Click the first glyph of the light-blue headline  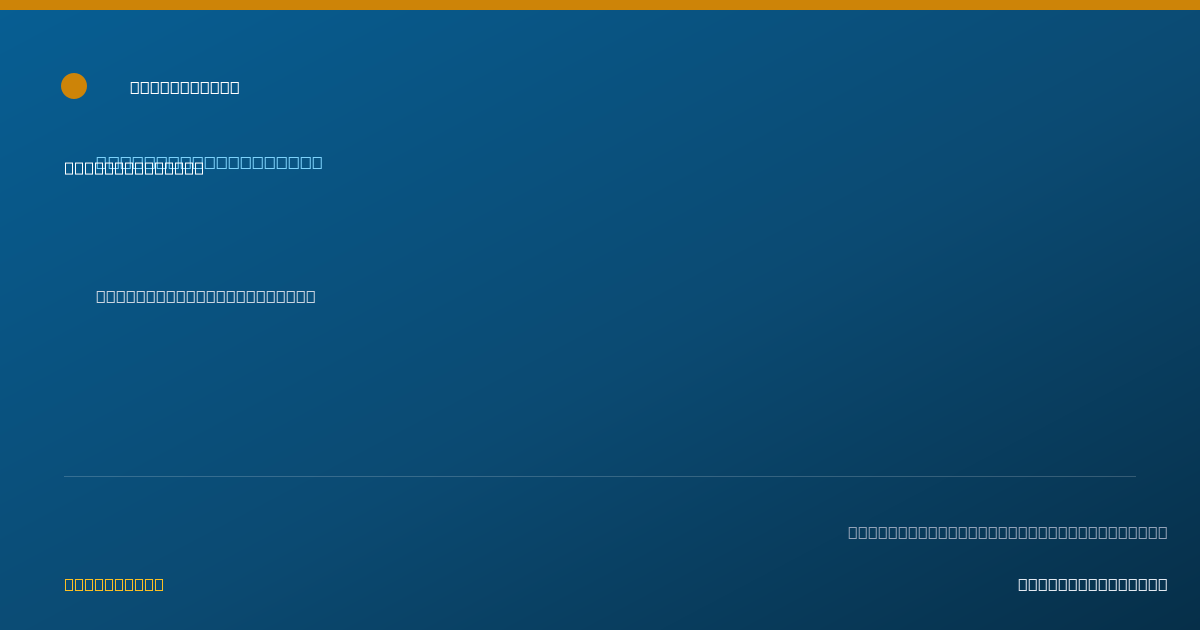pos(102,162)
